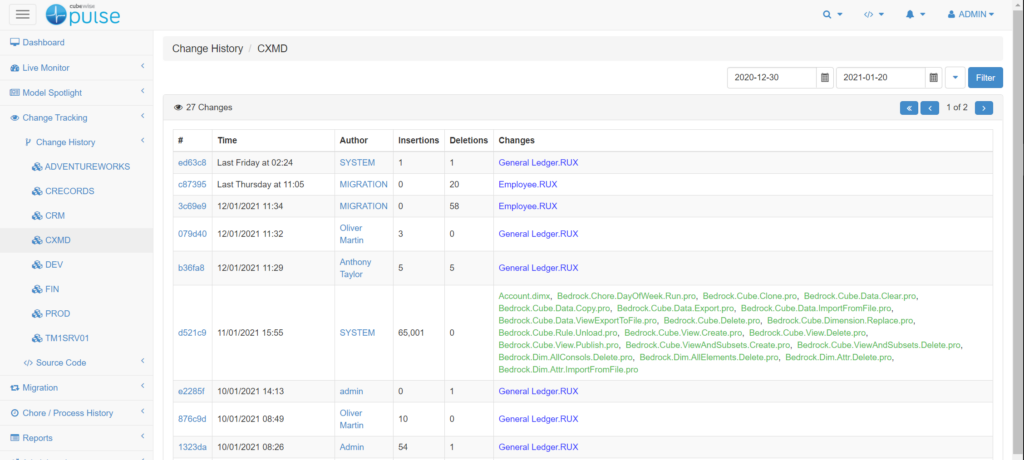
Task: Open the ADMIN user menu
Action: pos(970,15)
